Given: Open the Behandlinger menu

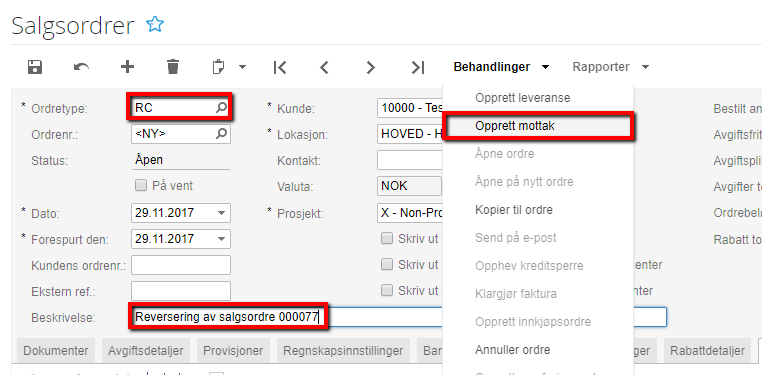Looking at the screenshot, I should pos(501,67).
